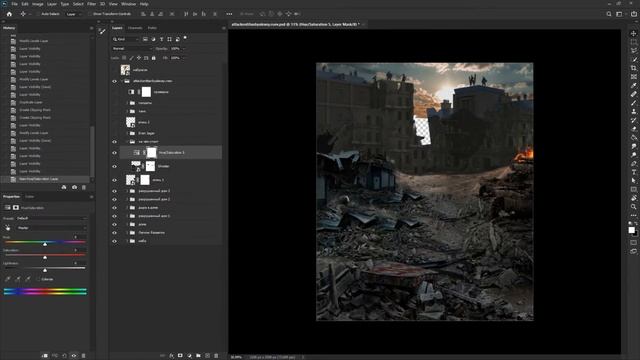Switch to the Channels tab

(135, 28)
